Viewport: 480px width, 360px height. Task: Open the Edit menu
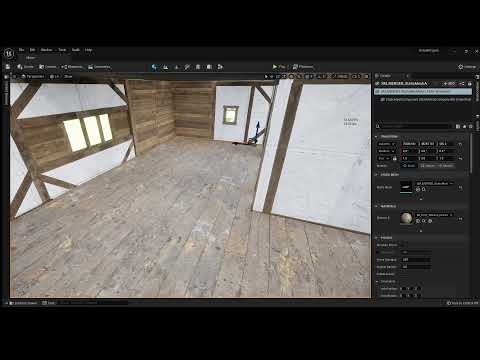32,50
